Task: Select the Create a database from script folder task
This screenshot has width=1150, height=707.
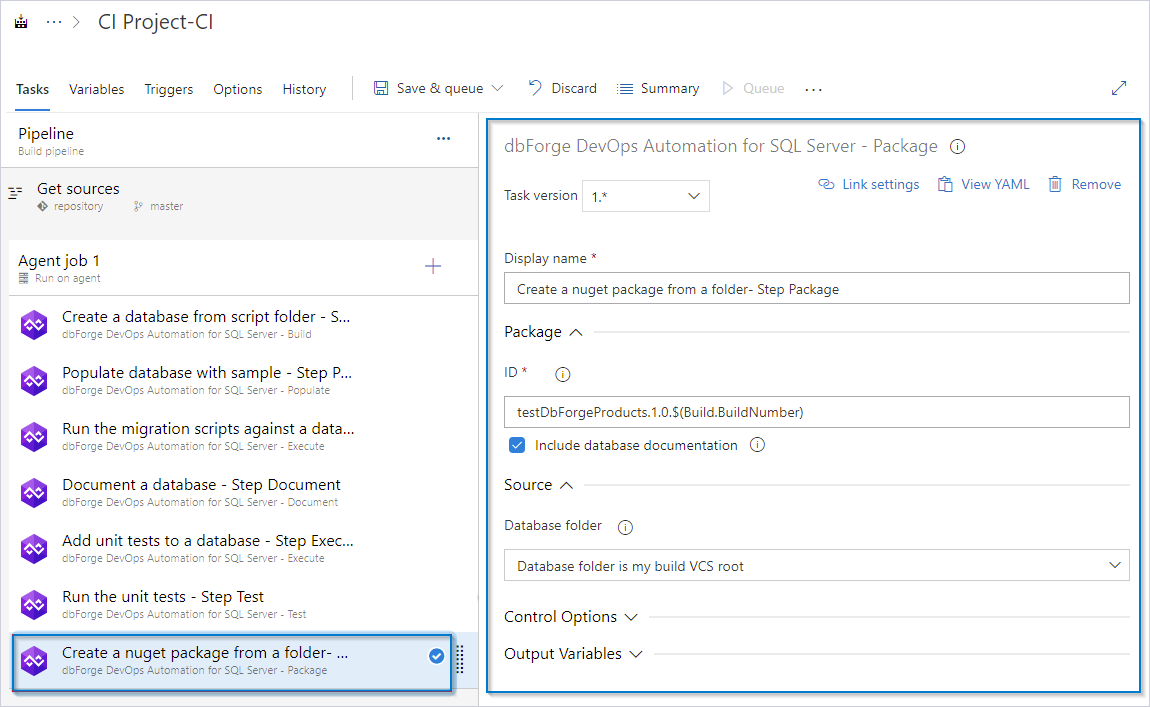Action: [243, 324]
